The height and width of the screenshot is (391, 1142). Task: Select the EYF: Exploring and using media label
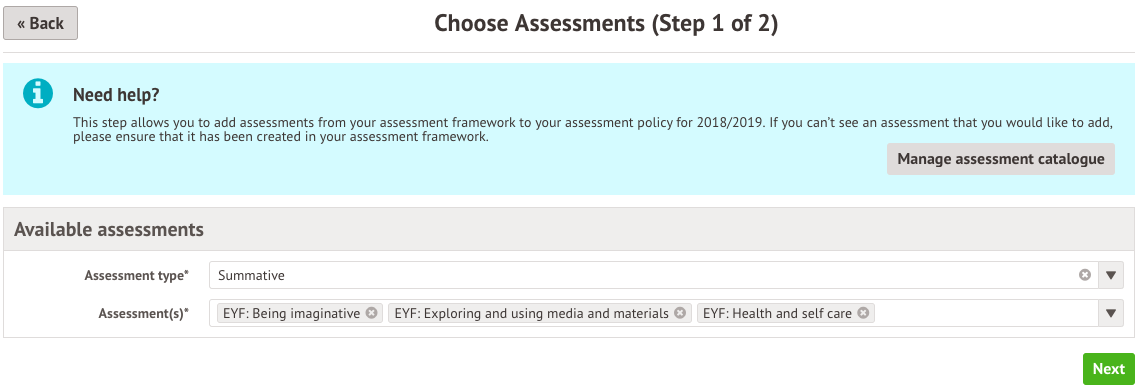pos(532,314)
